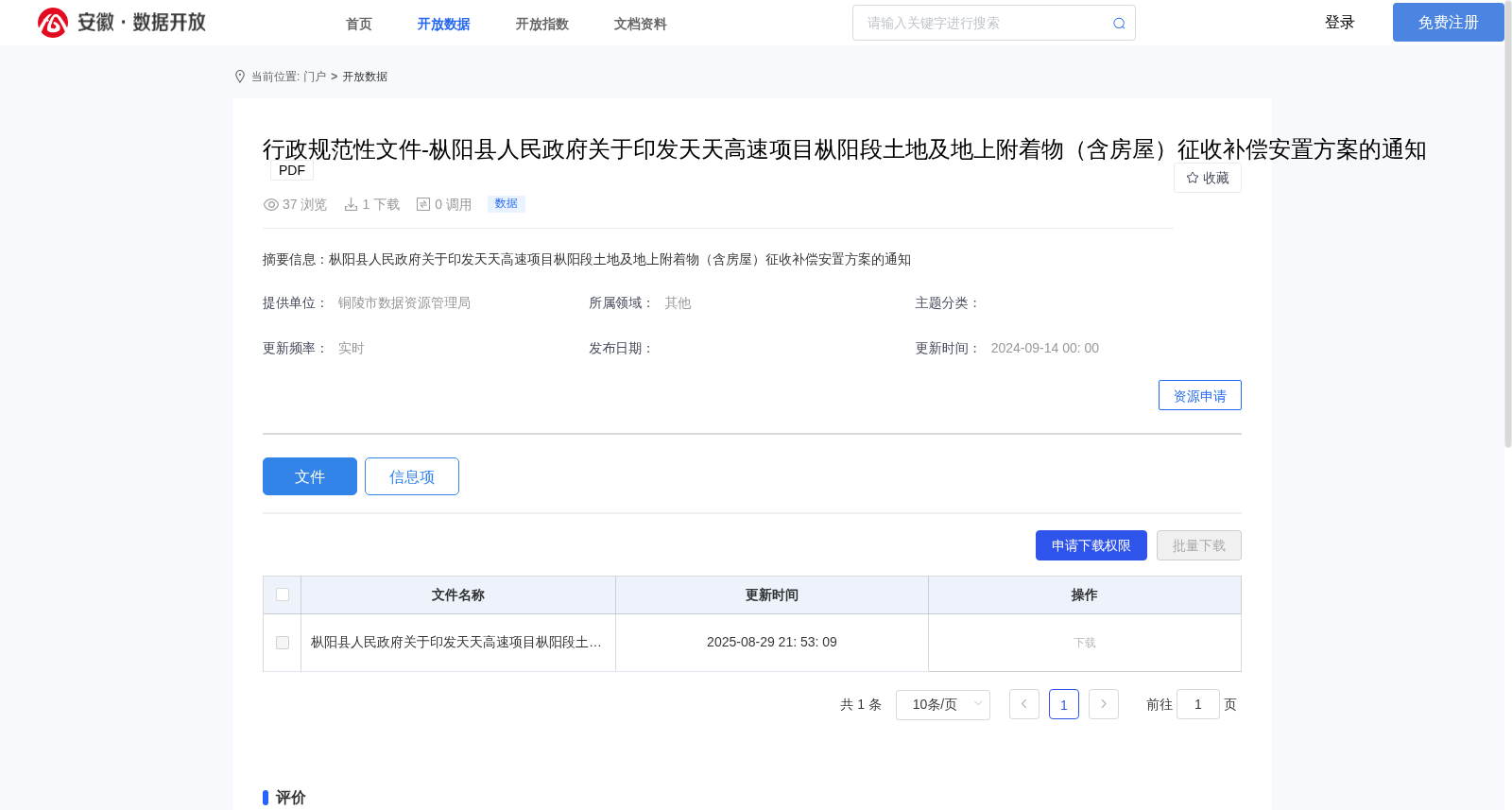Click the 免费注册 button
Viewport: 1512px width, 810px height.
[x=1449, y=22]
